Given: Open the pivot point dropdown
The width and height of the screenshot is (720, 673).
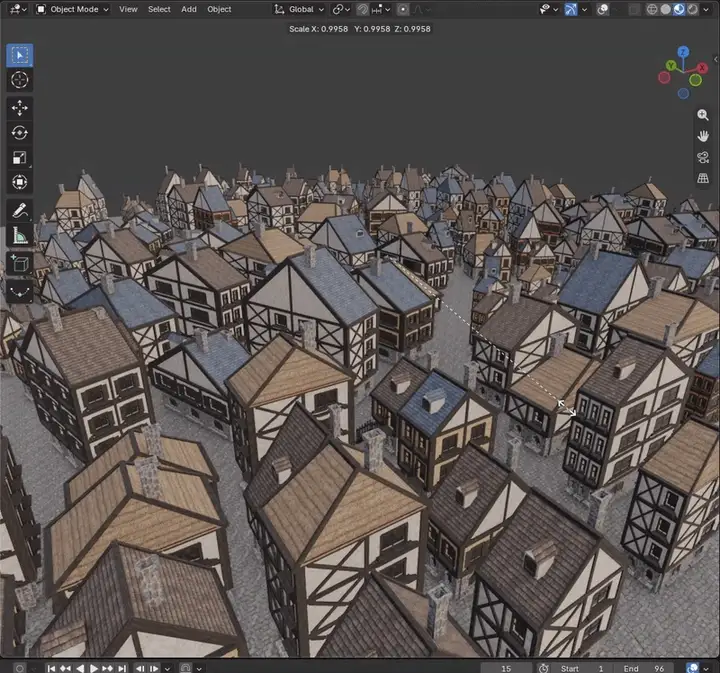Looking at the screenshot, I should pyautogui.click(x=341, y=9).
